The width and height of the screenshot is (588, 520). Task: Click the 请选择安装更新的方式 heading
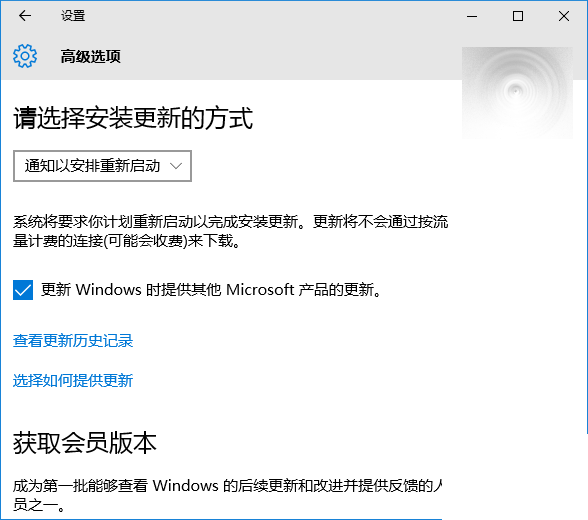pyautogui.click(x=134, y=118)
